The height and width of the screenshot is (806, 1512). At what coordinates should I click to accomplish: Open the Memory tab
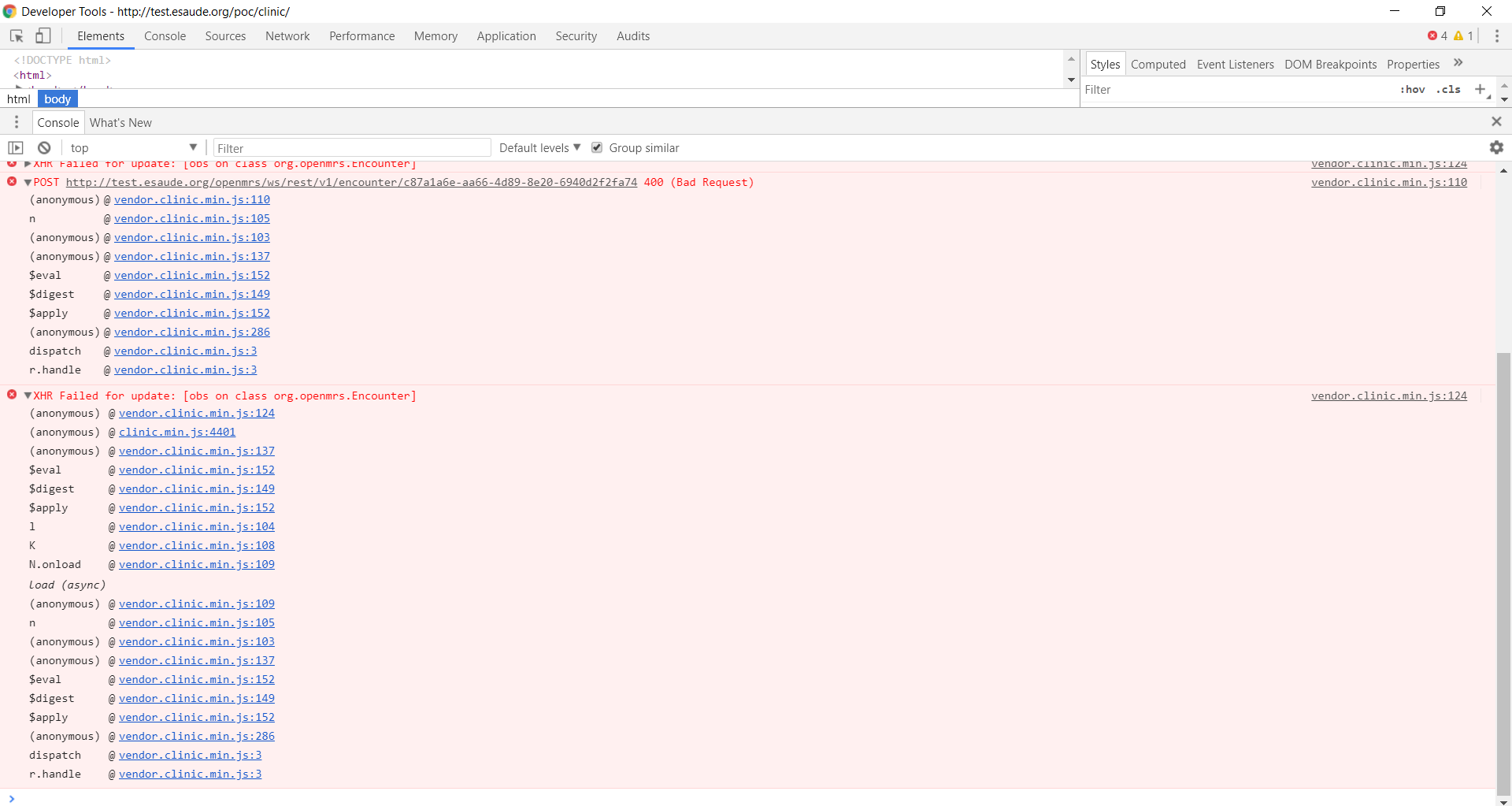click(x=435, y=36)
